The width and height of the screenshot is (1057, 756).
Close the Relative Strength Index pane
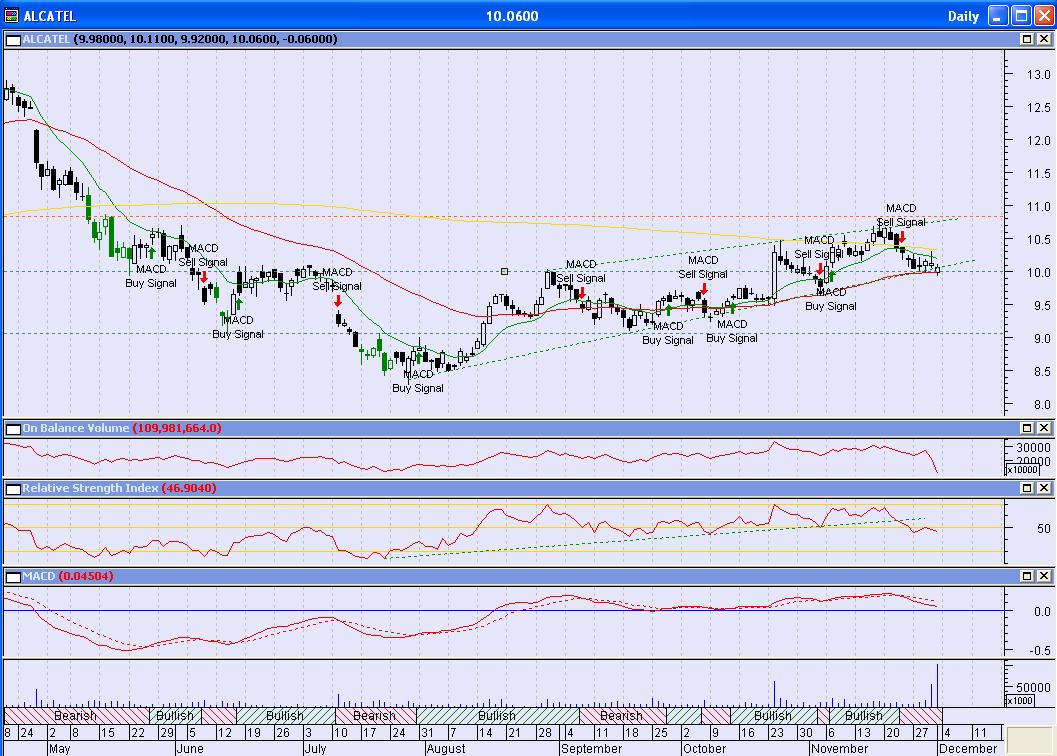[1044, 488]
